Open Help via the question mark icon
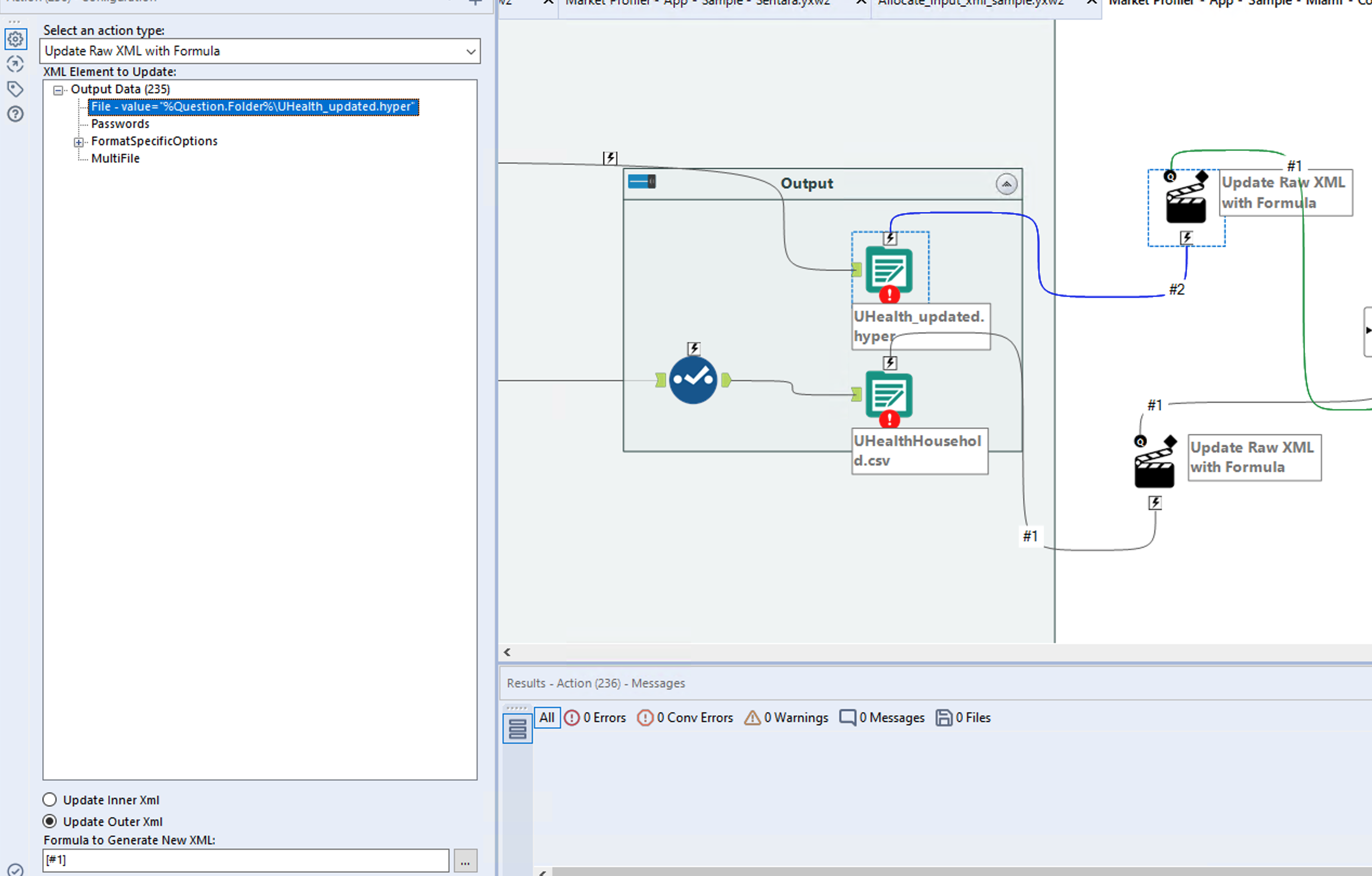The image size is (1372, 876). 15,114
